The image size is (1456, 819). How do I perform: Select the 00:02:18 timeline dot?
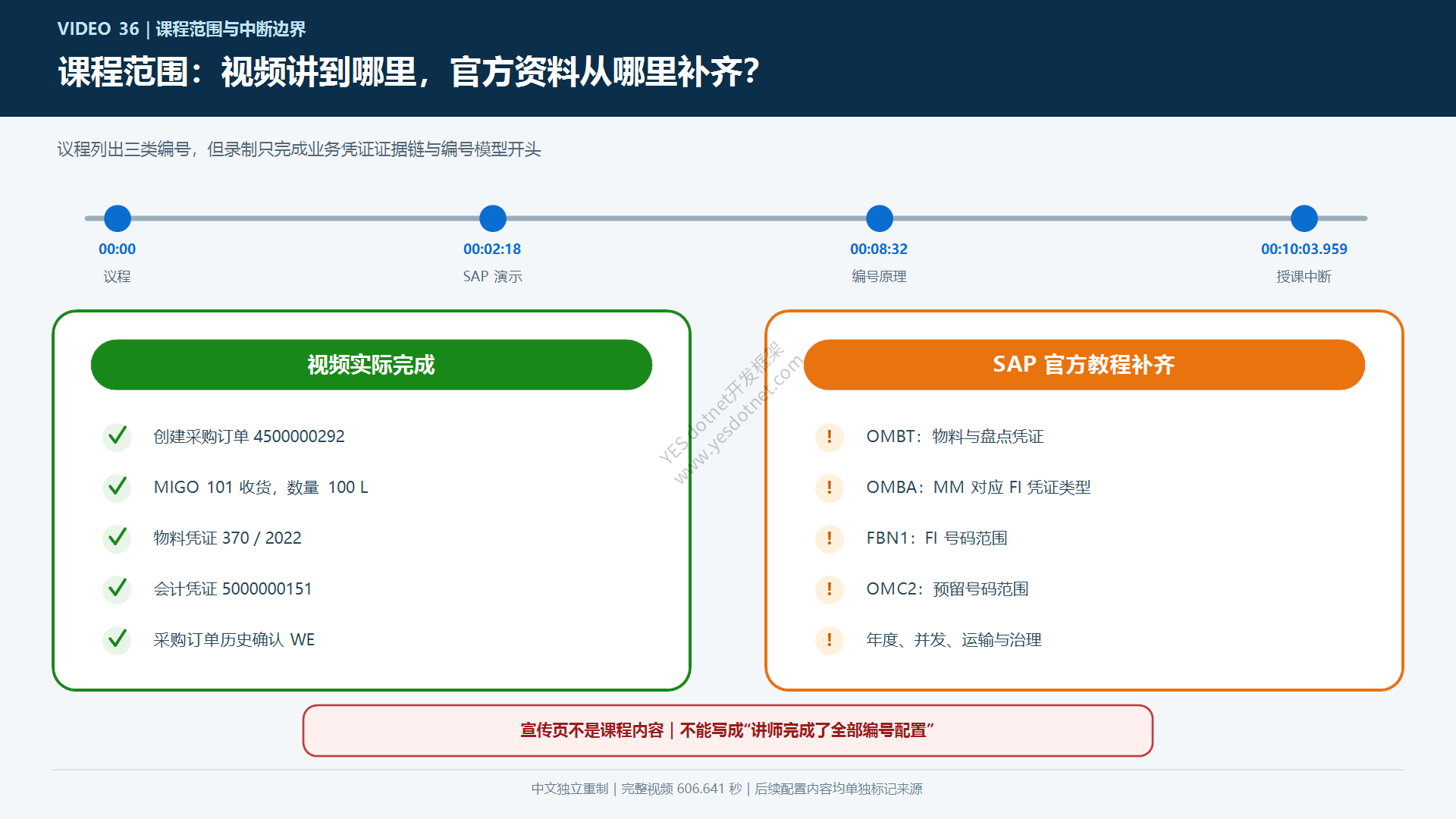click(x=493, y=218)
